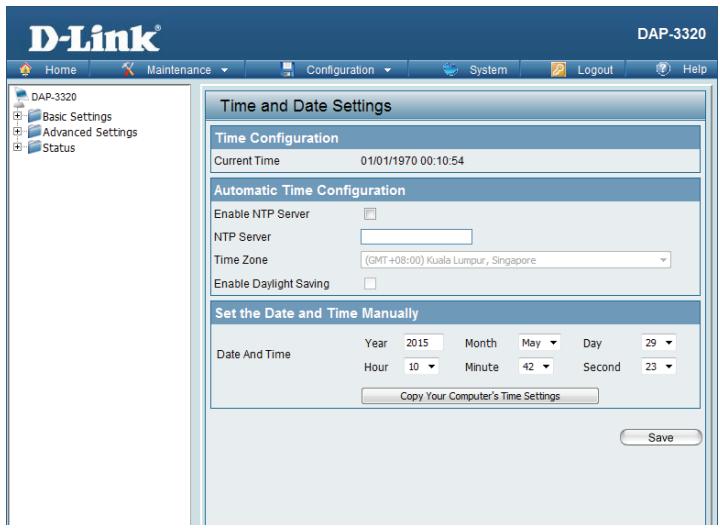The image size is (720, 528).
Task: Open the Month dropdown showing May
Action: point(540,343)
